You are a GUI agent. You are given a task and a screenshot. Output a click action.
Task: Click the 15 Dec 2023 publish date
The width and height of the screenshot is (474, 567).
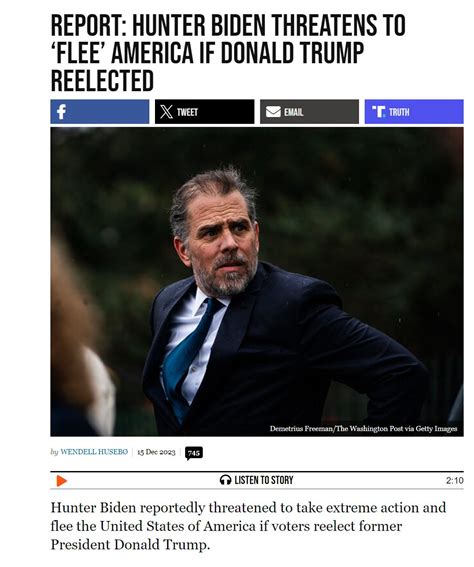(156, 452)
